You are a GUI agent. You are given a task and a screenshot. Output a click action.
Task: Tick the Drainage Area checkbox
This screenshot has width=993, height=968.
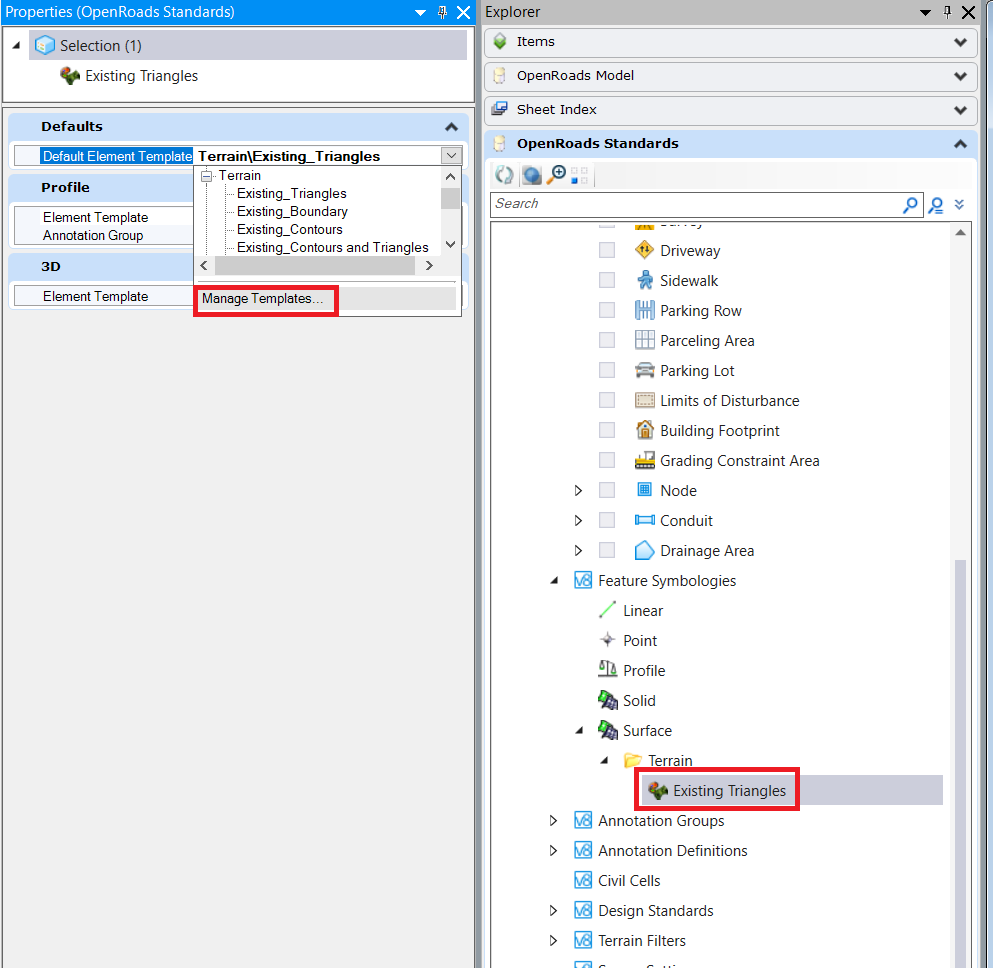click(x=607, y=550)
